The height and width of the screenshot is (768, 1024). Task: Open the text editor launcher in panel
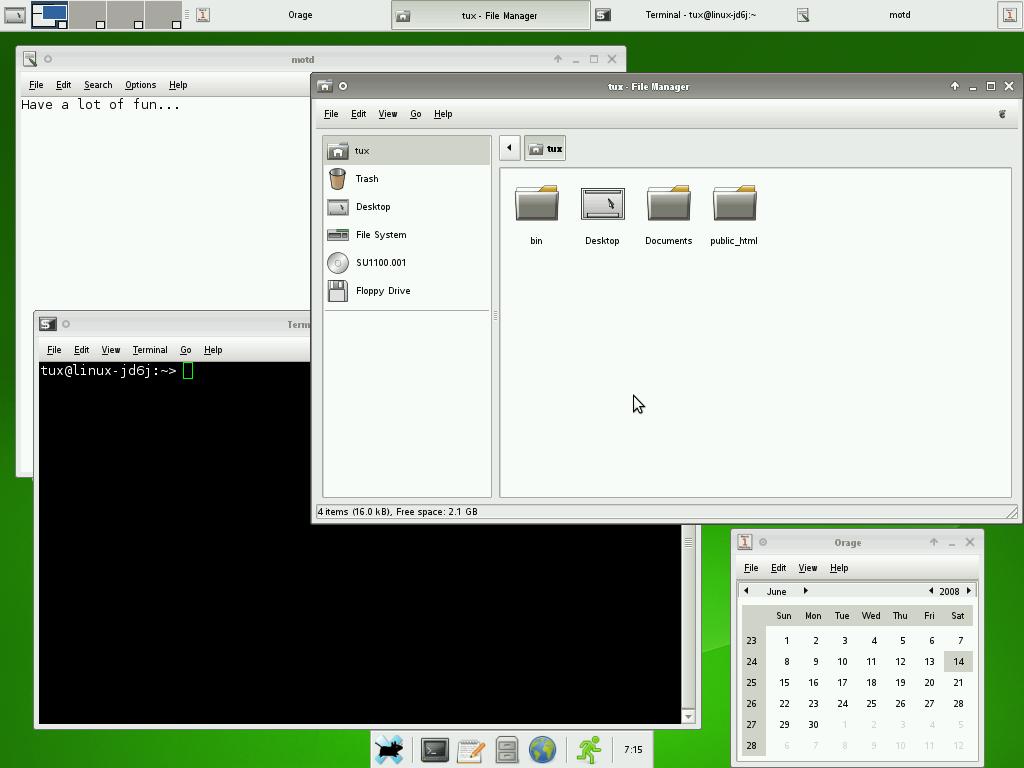click(471, 749)
